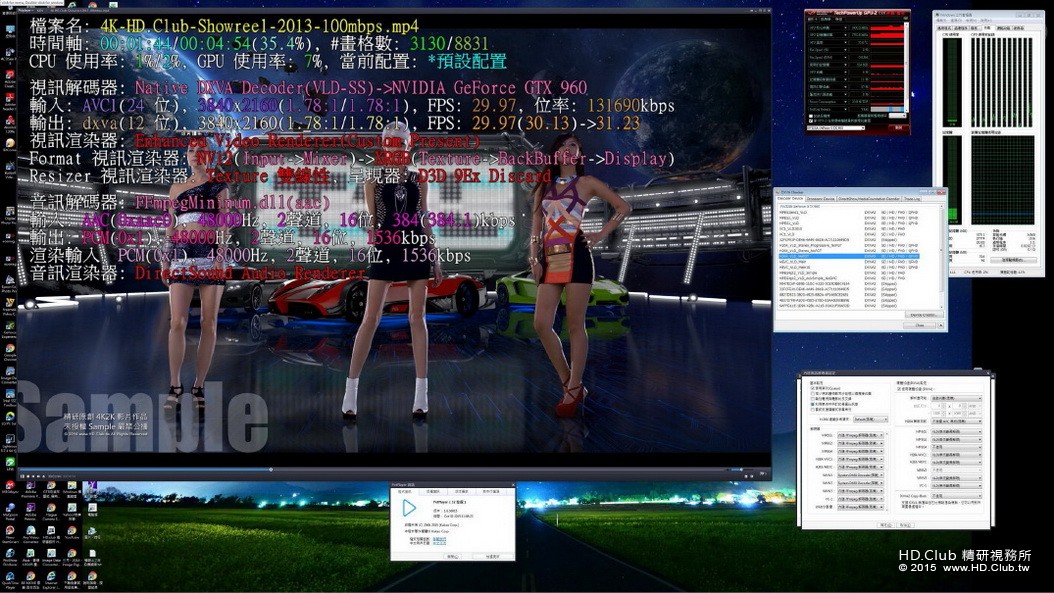The height and width of the screenshot is (593, 1054).
Task: Open H.264 Default(預設) dropdown in codec settings
Action: (870, 420)
